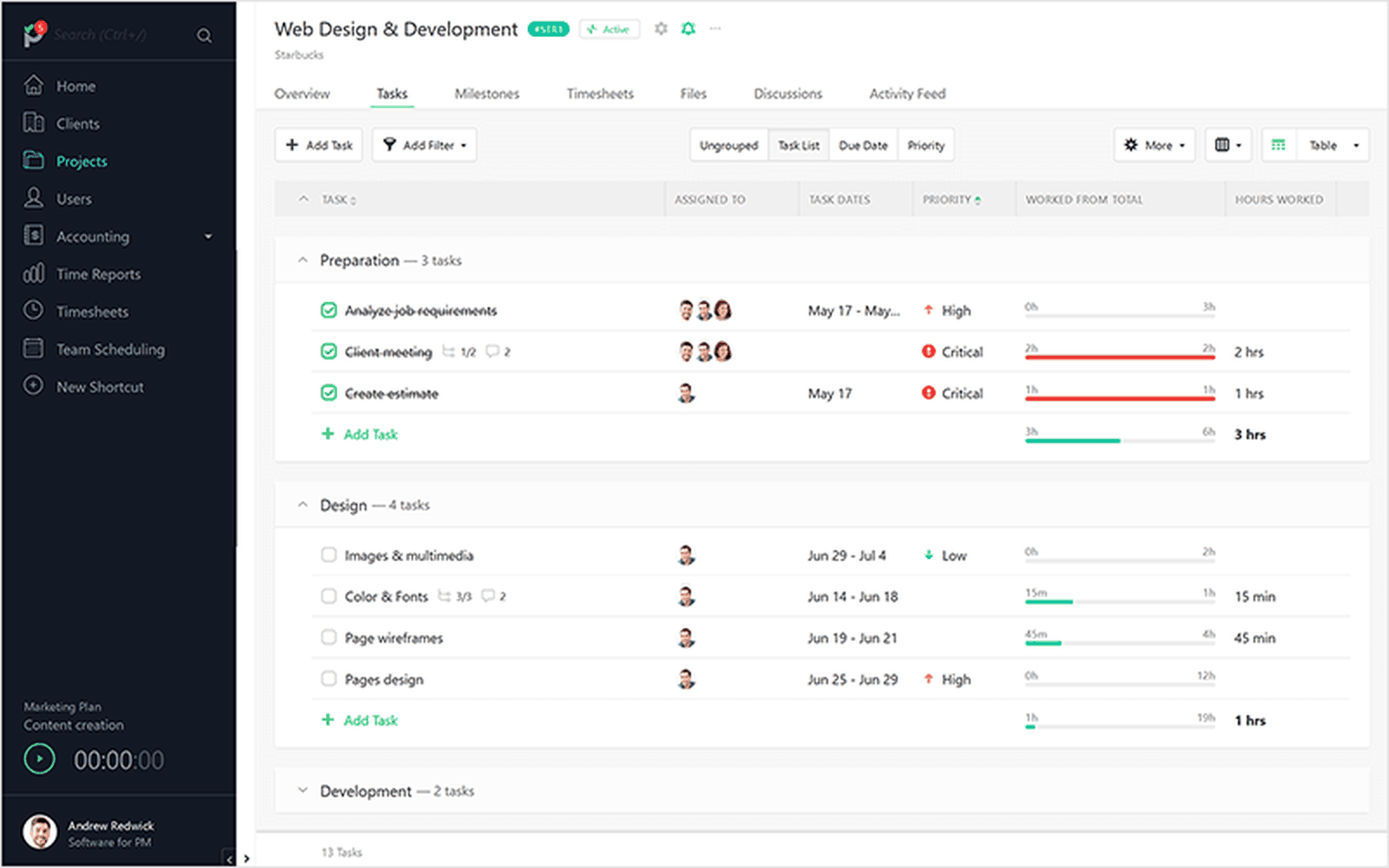1389x868 pixels.
Task: Open the Timesheets sidebar icon
Action: (x=31, y=311)
